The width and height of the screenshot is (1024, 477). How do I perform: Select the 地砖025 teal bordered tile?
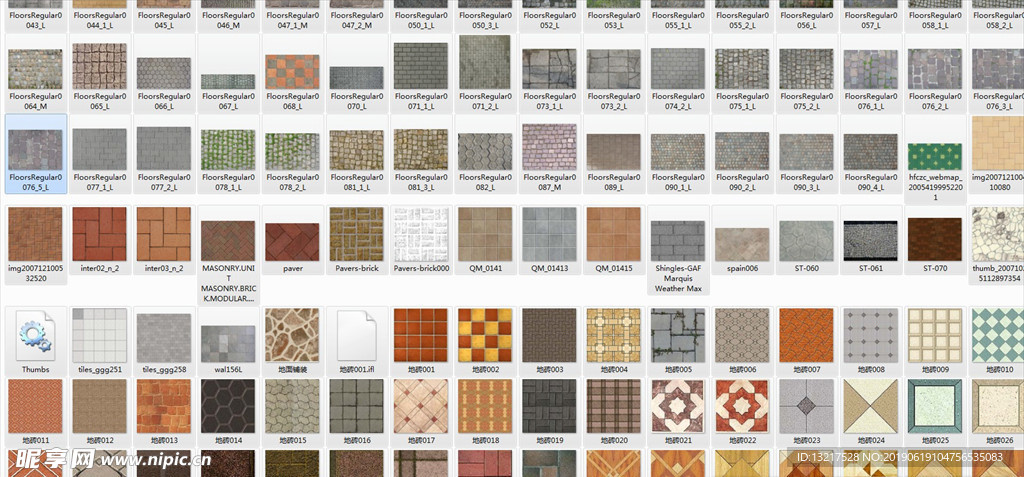click(935, 406)
